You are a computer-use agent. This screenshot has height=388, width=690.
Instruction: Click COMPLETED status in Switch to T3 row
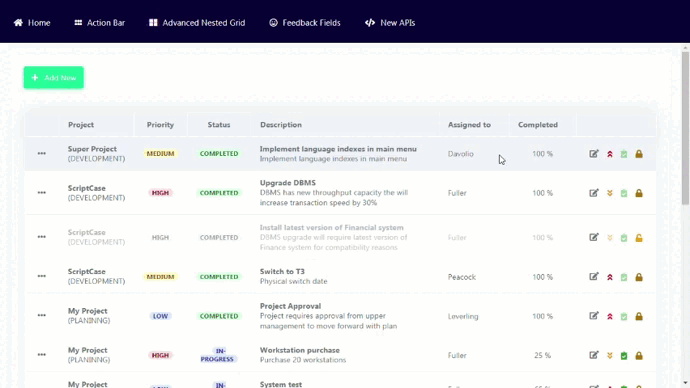tap(219, 277)
